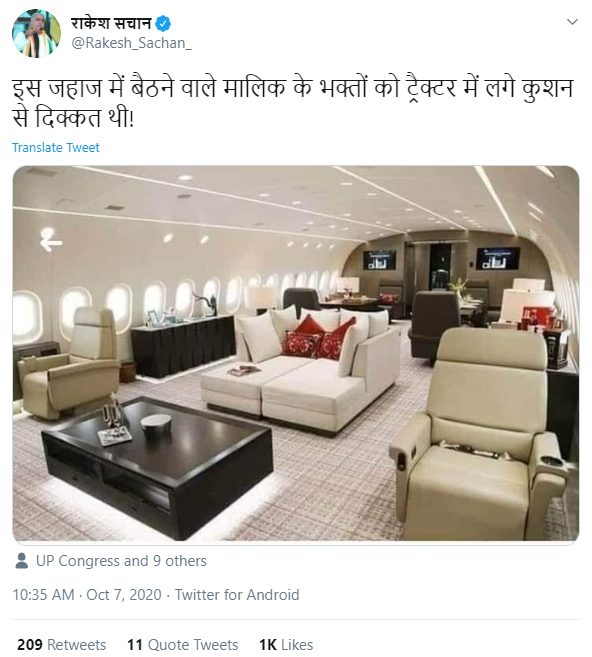Click the red cushions on the sofa
The width and height of the screenshot is (592, 657).
[x=318, y=338]
